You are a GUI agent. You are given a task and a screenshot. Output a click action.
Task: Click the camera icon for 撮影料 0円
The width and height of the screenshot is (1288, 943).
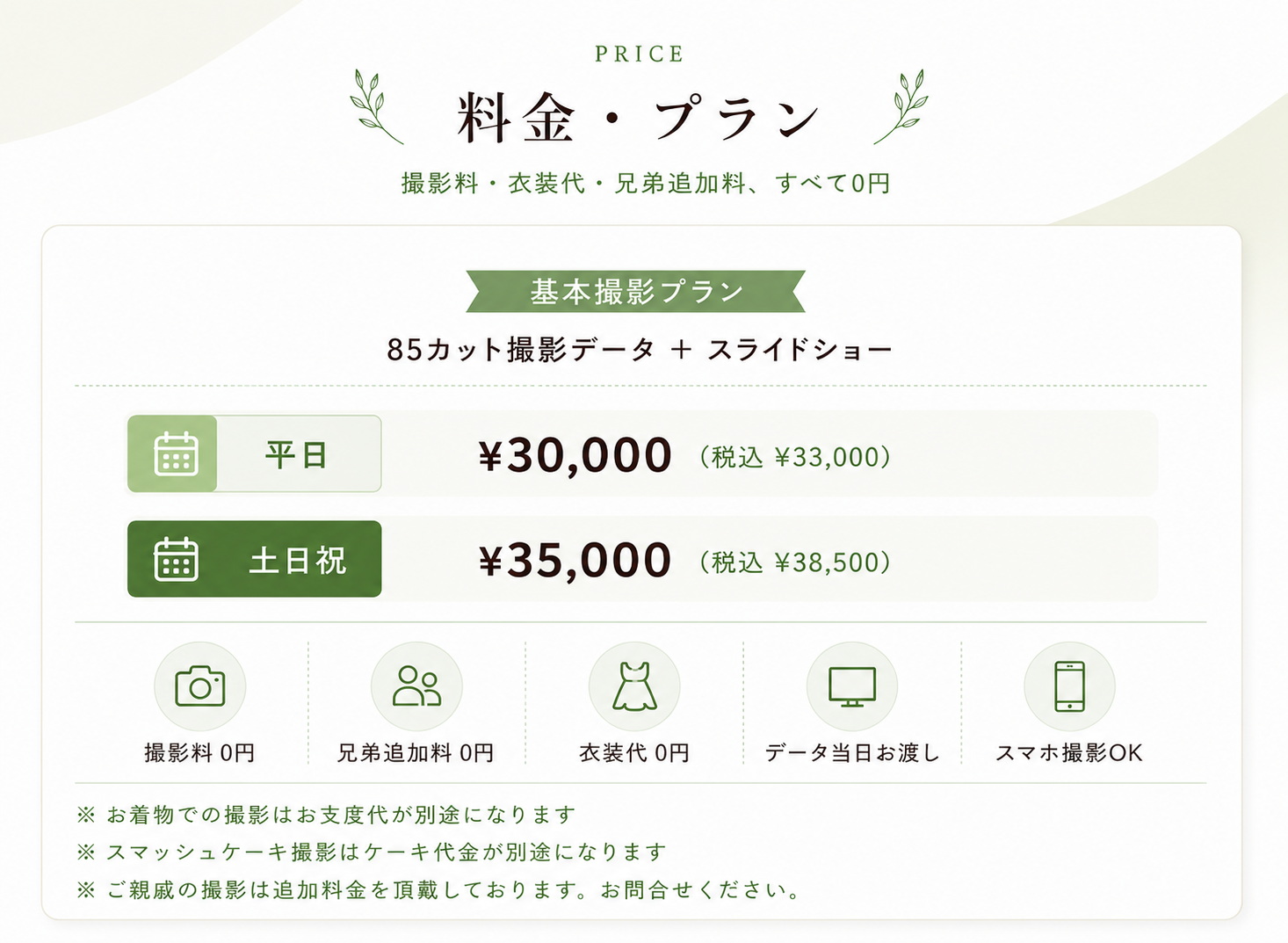pyautogui.click(x=199, y=686)
